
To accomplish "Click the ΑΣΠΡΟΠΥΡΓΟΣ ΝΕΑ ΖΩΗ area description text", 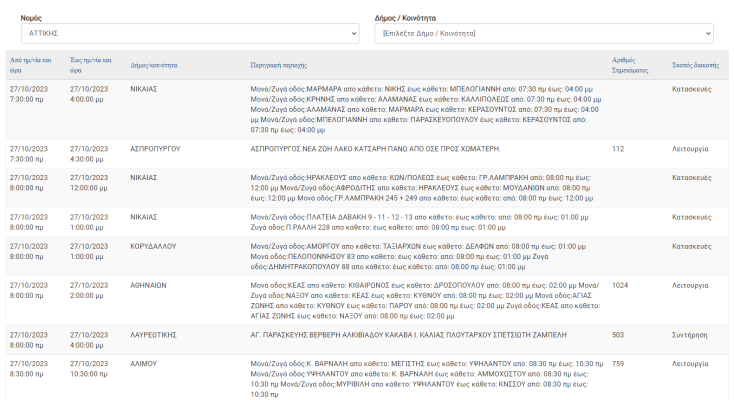I will (374, 148).
